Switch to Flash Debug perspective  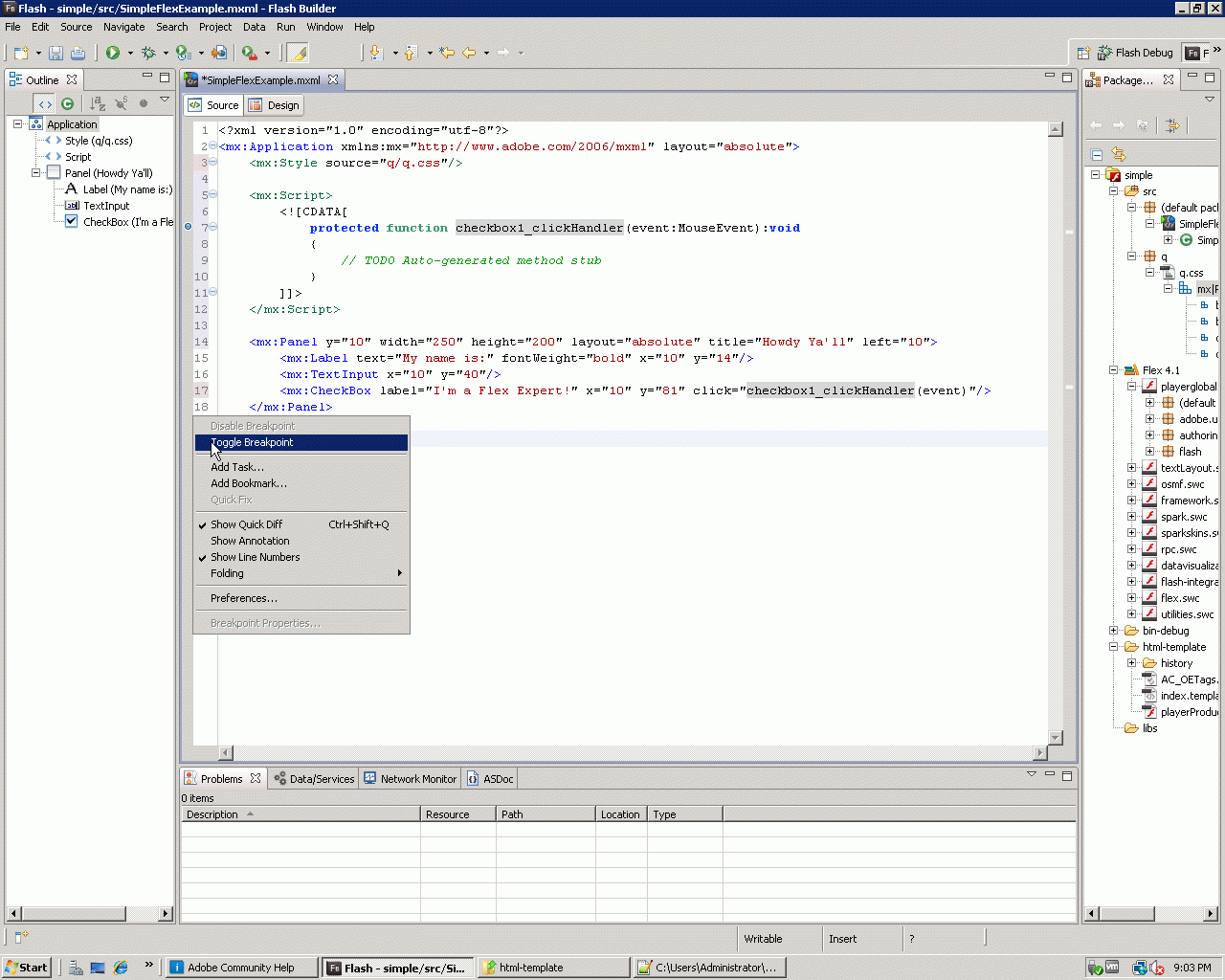(1135, 53)
